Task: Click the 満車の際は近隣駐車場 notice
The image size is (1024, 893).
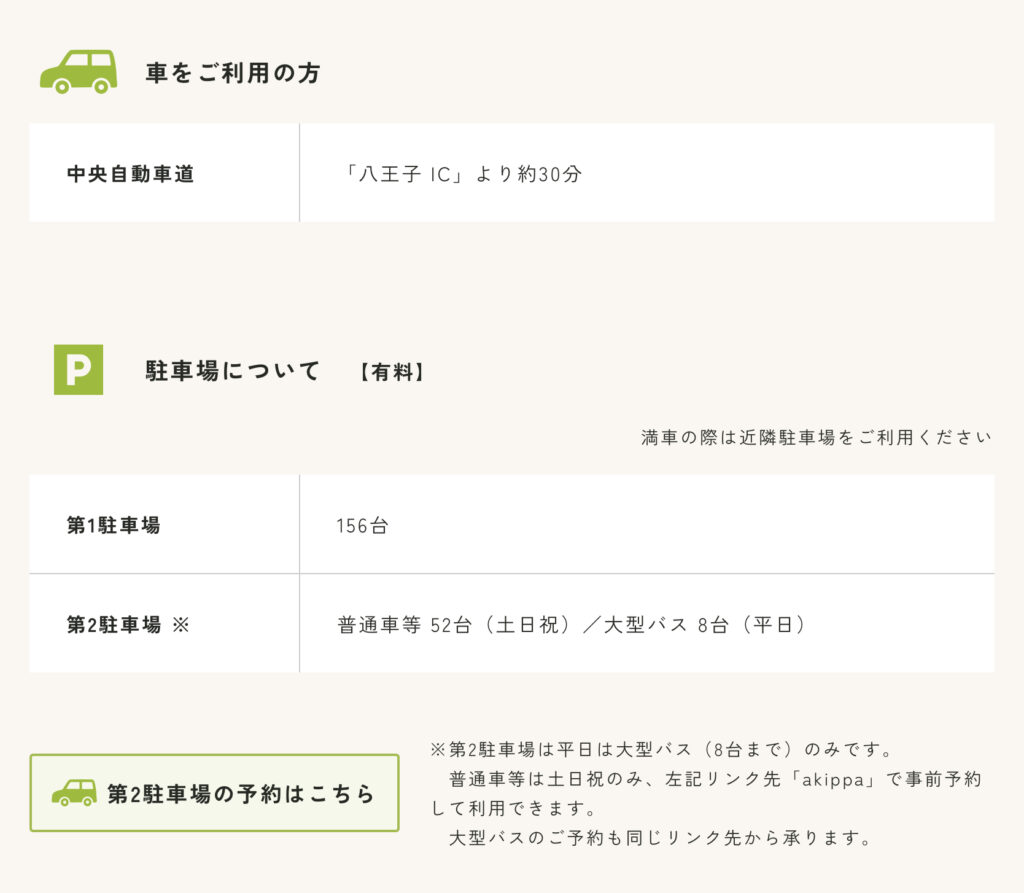Action: coord(816,437)
